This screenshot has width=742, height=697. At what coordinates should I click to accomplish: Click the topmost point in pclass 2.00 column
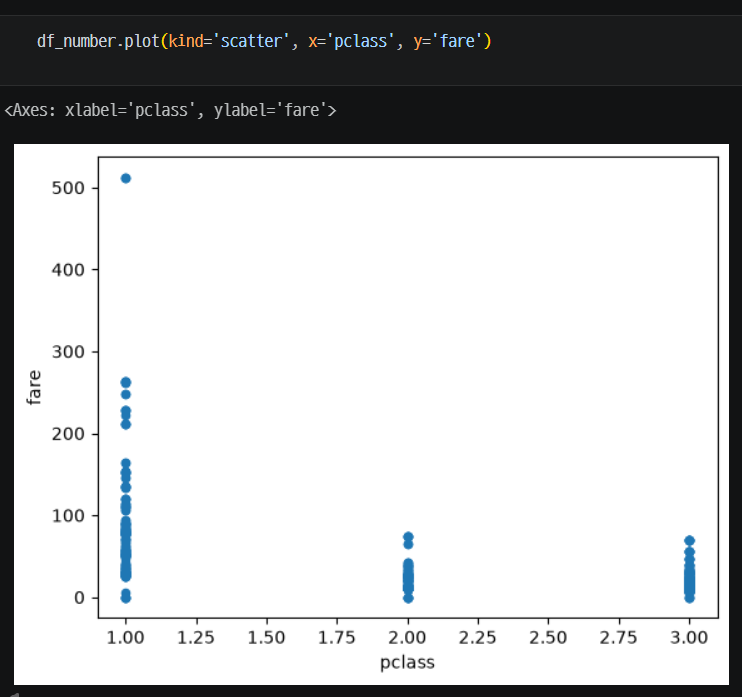[x=408, y=537]
